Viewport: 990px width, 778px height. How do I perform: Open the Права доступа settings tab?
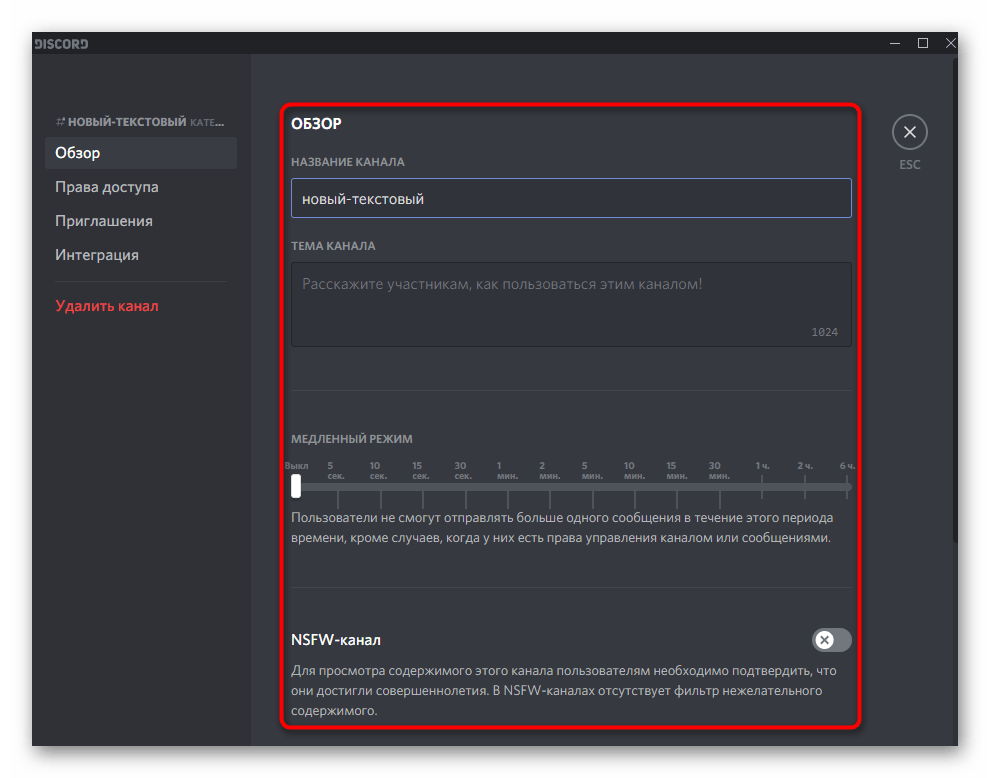[141, 187]
